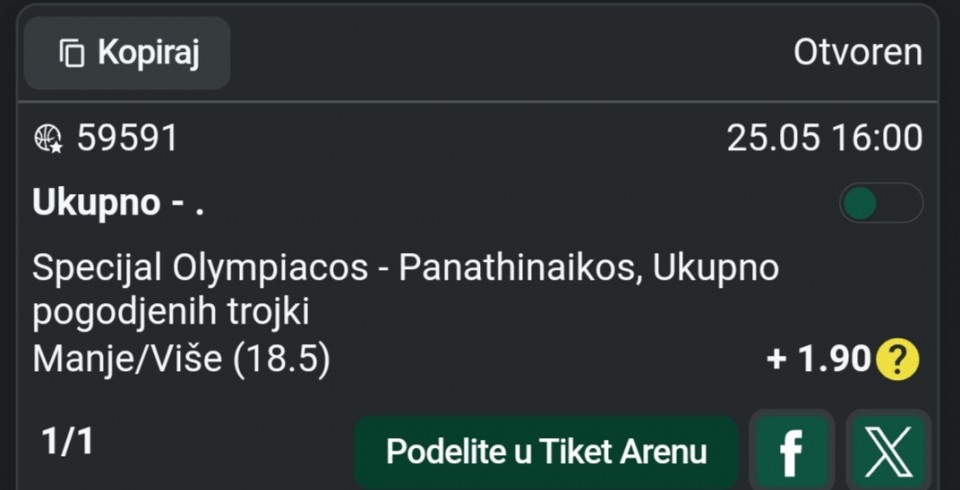Click the Manje/Više (18.5) market line
The height and width of the screenshot is (490, 960).
coord(181,359)
